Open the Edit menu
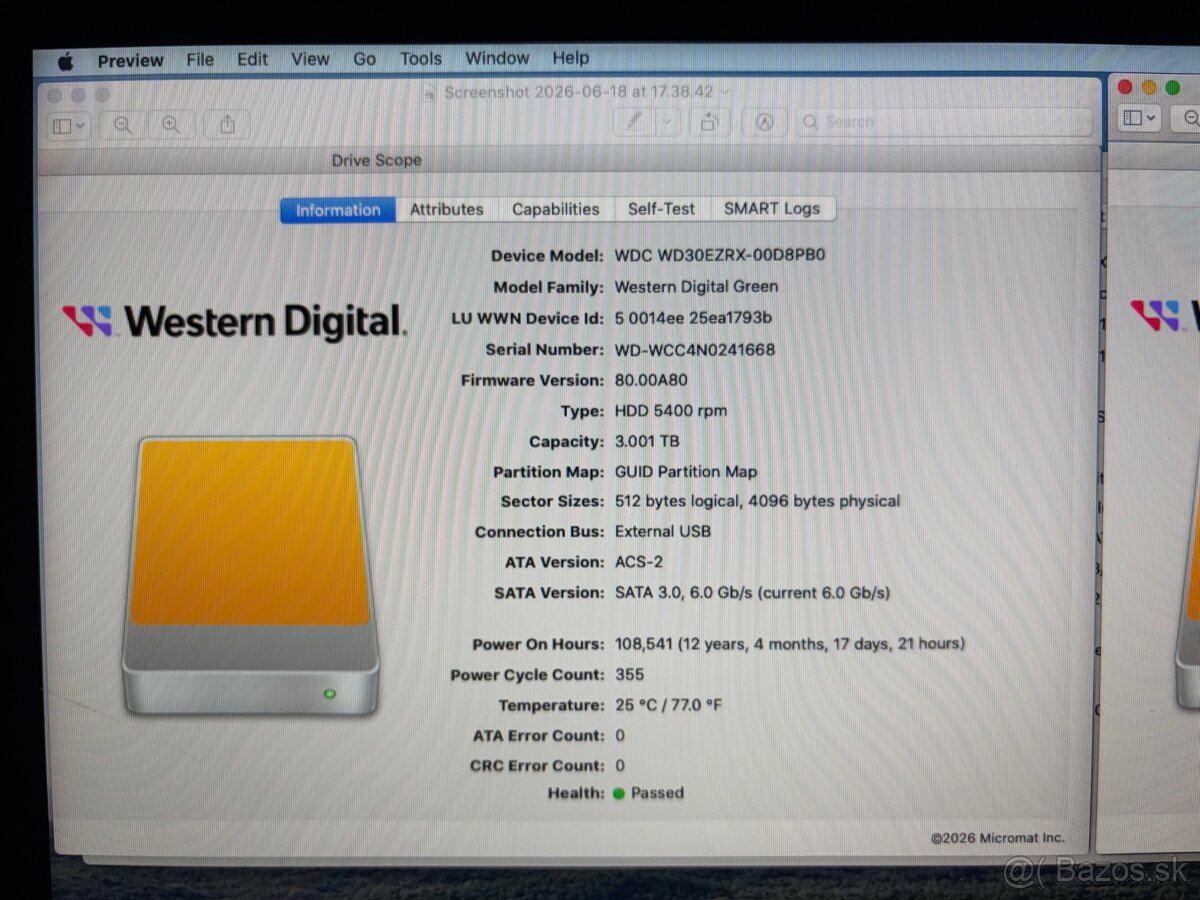 click(252, 59)
